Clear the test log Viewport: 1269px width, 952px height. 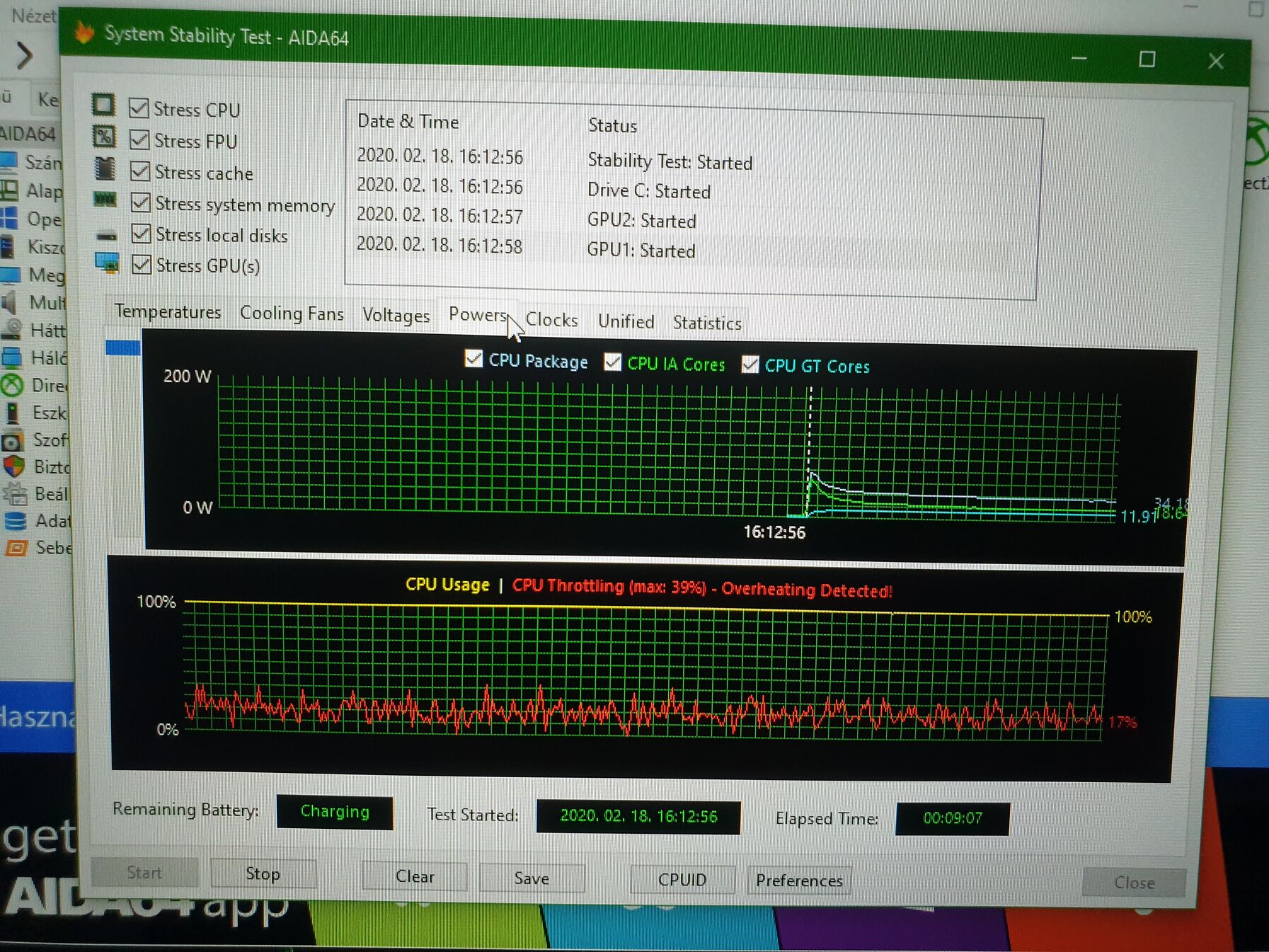coord(415,876)
